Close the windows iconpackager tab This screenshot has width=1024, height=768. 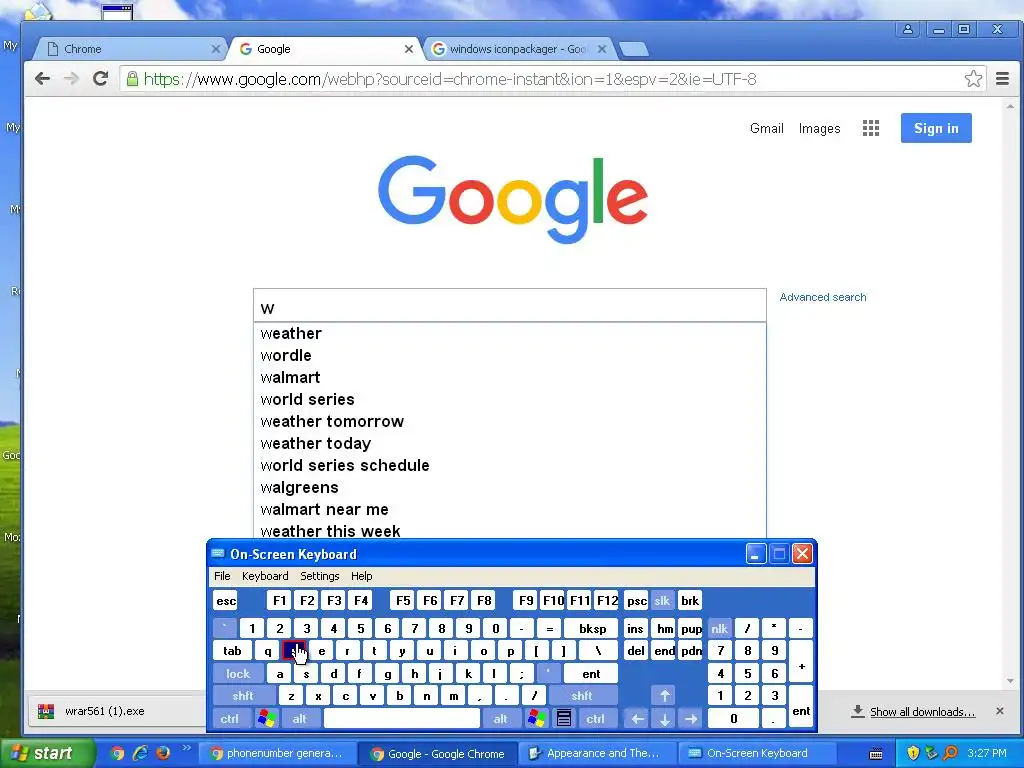(x=601, y=49)
